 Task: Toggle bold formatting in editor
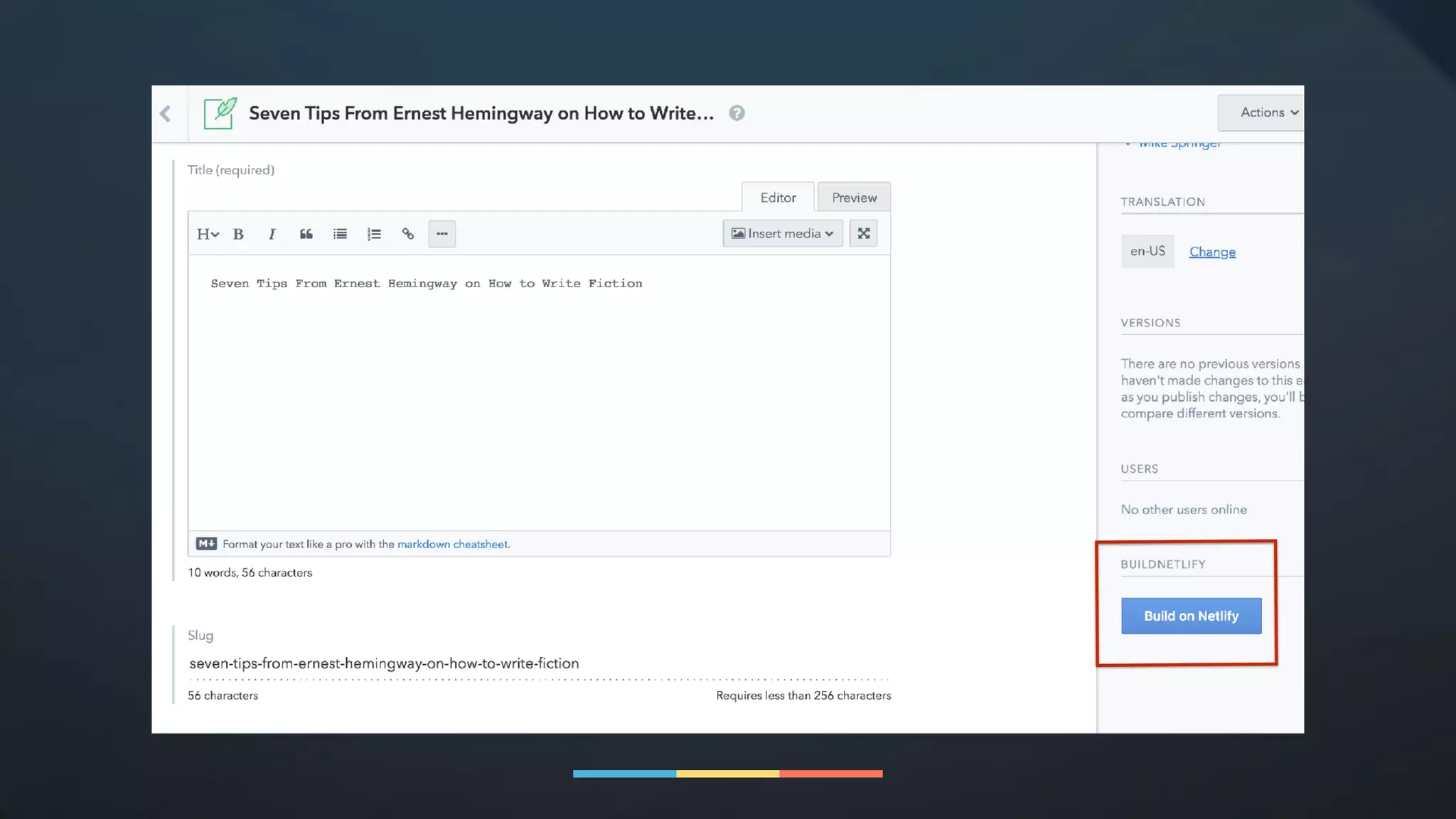point(238,234)
